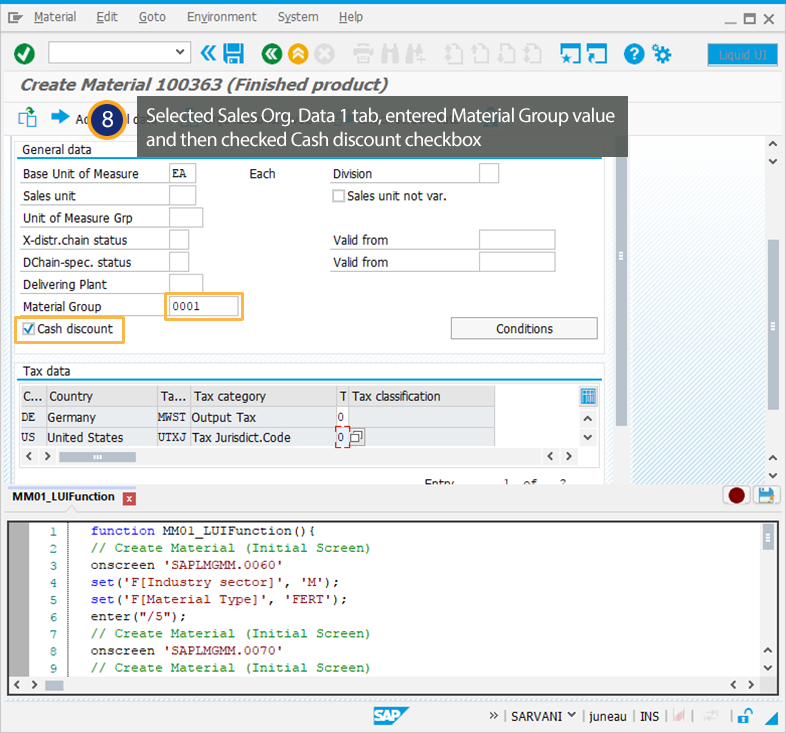Click the Material Group field with 0001
The image size is (786, 733).
click(x=204, y=306)
